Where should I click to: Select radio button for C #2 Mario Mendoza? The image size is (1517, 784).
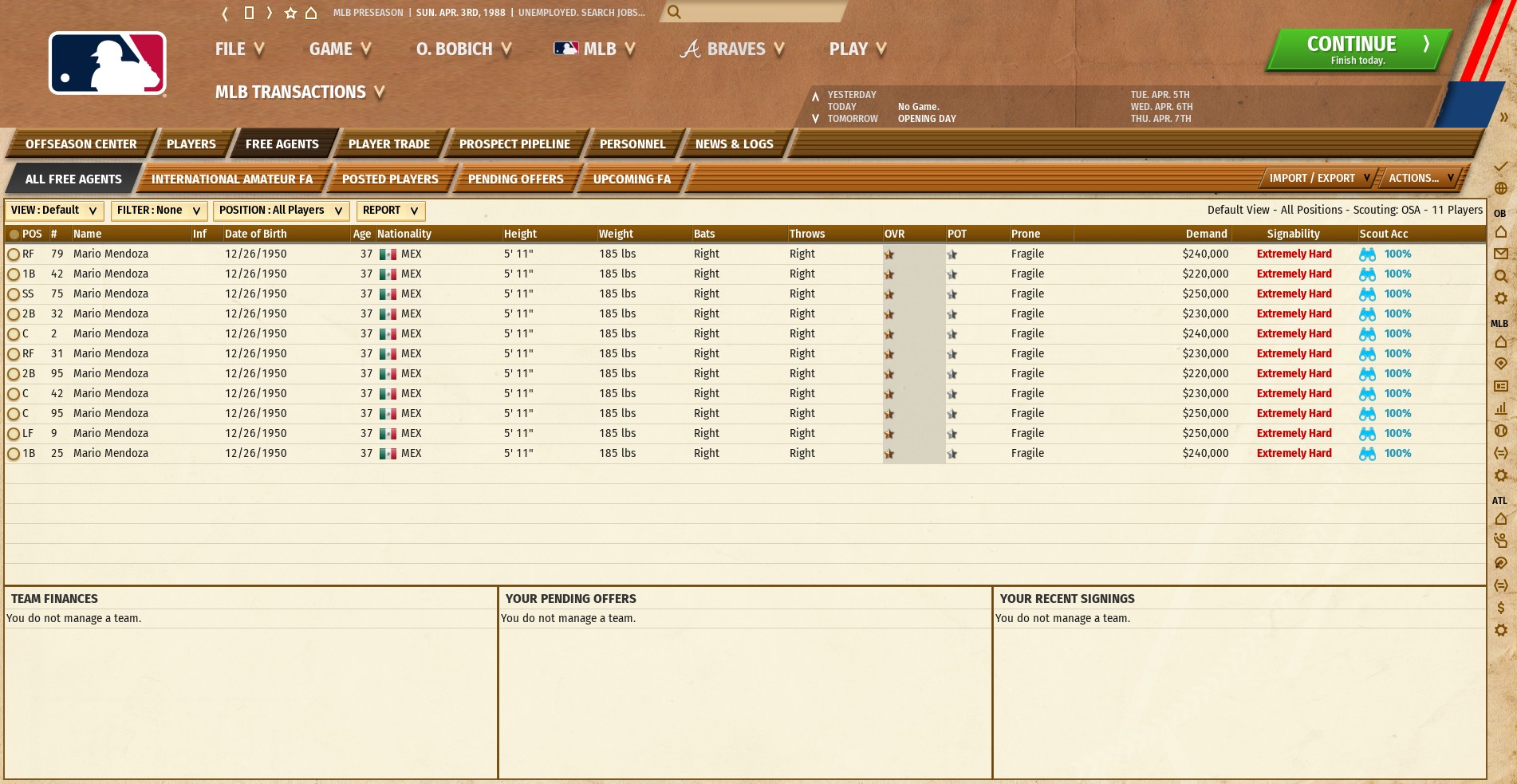[x=14, y=334]
